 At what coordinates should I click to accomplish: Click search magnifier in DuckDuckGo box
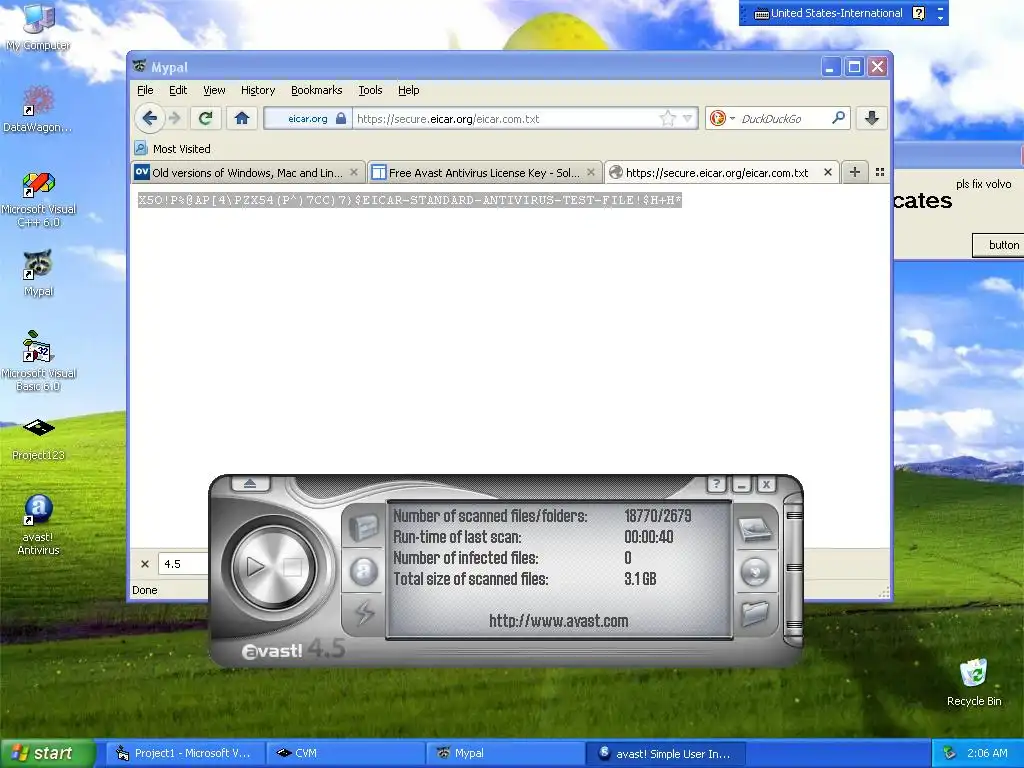(x=839, y=118)
